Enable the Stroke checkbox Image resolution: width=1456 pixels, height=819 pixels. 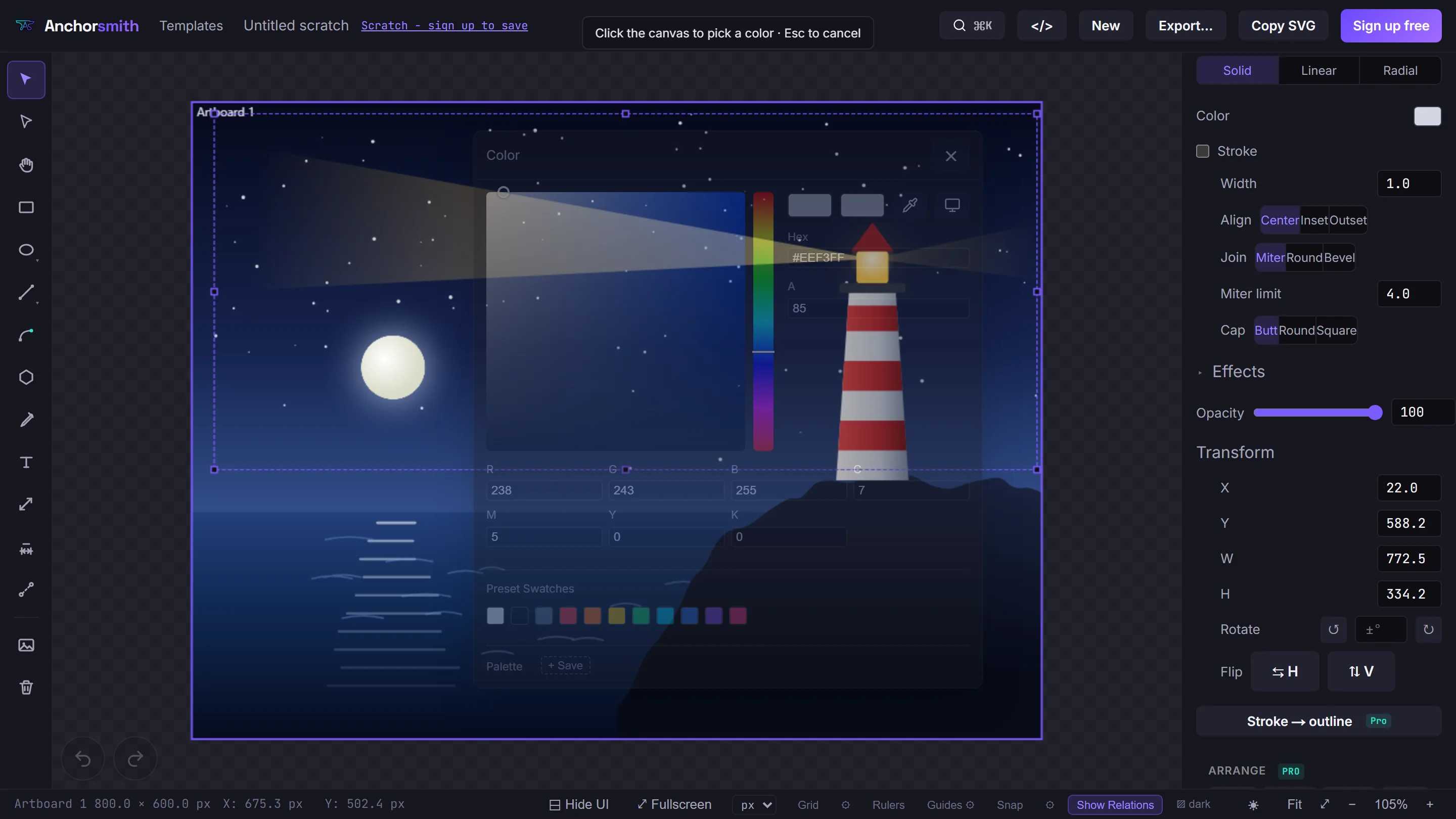(x=1203, y=152)
